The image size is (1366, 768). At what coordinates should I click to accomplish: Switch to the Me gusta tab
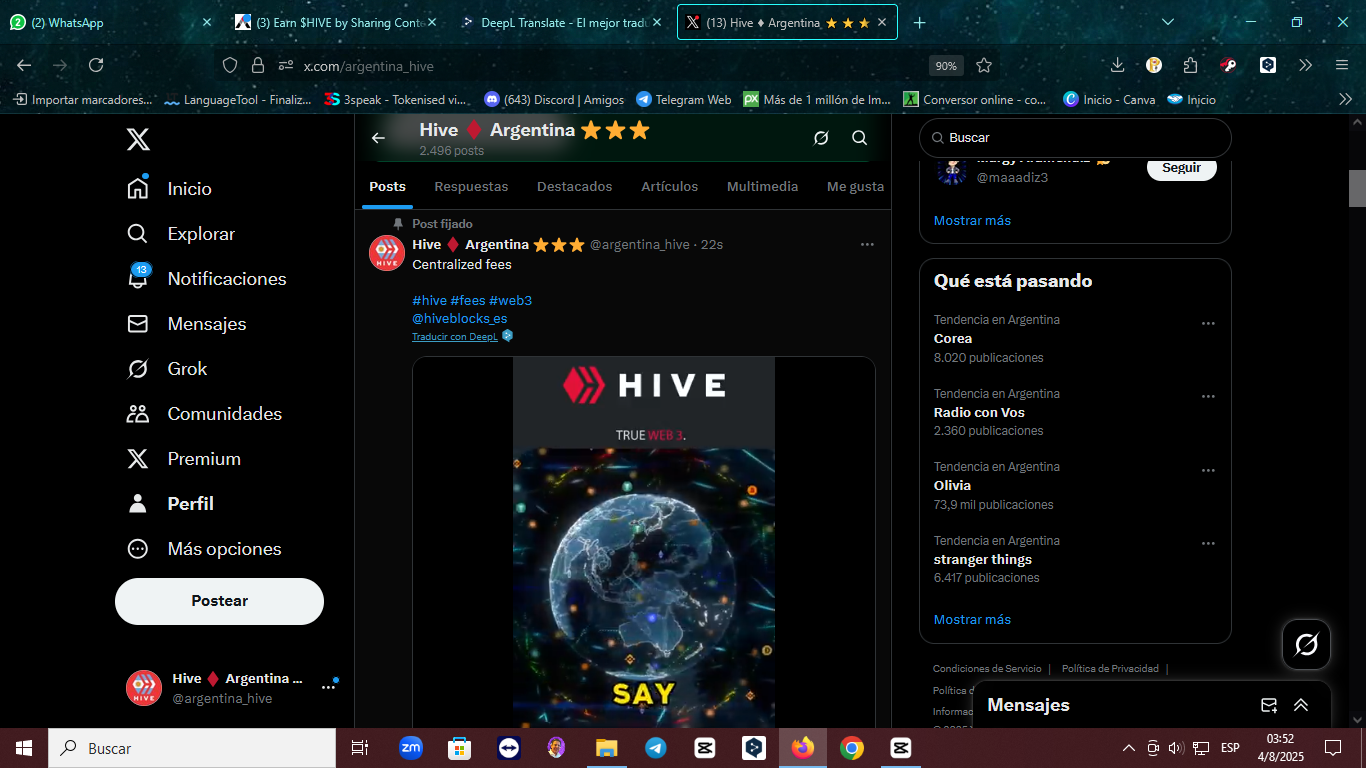point(856,187)
